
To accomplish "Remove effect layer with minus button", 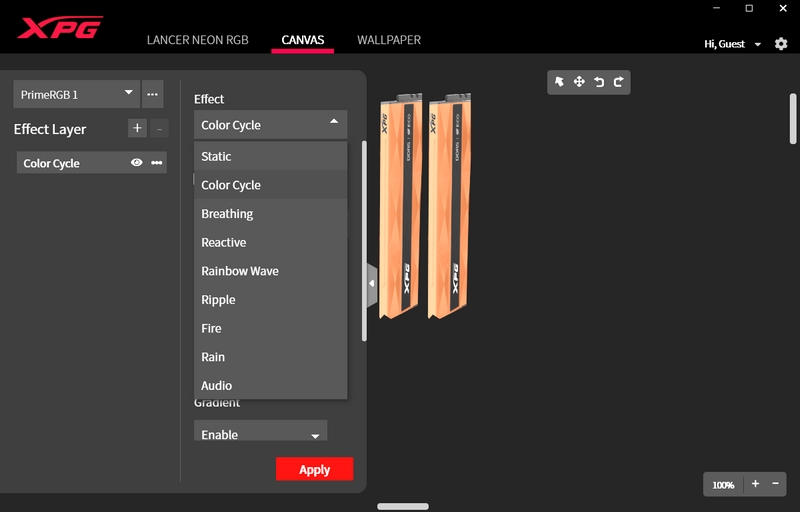I will (x=160, y=128).
